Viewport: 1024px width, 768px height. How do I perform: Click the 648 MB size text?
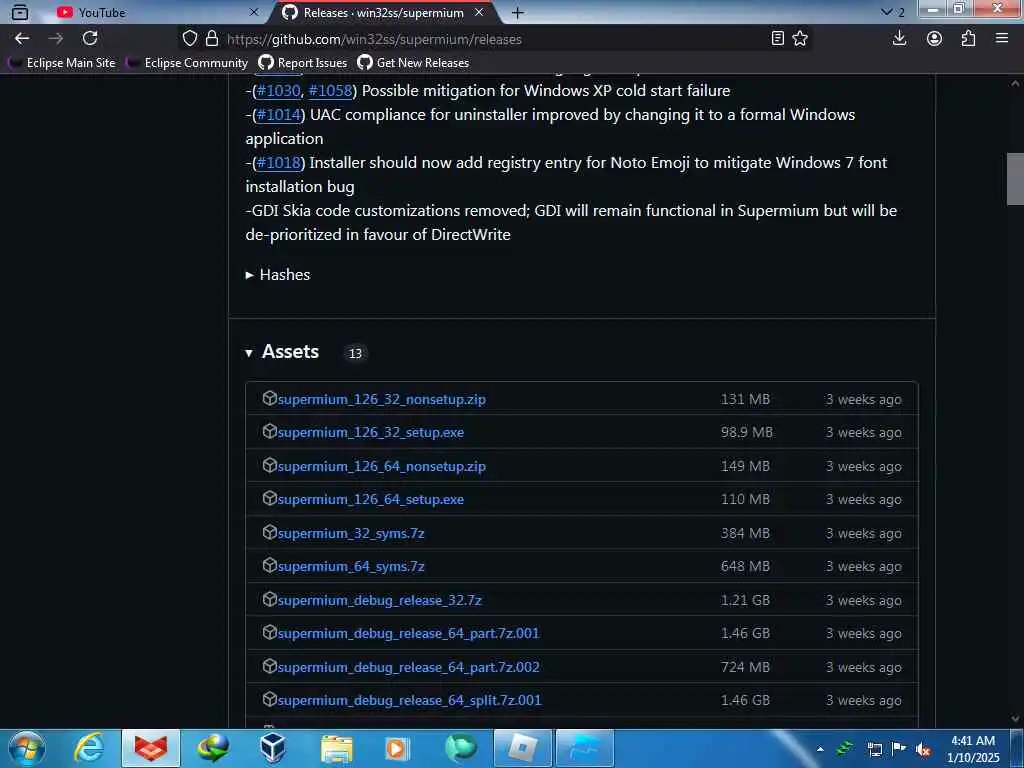click(x=745, y=566)
